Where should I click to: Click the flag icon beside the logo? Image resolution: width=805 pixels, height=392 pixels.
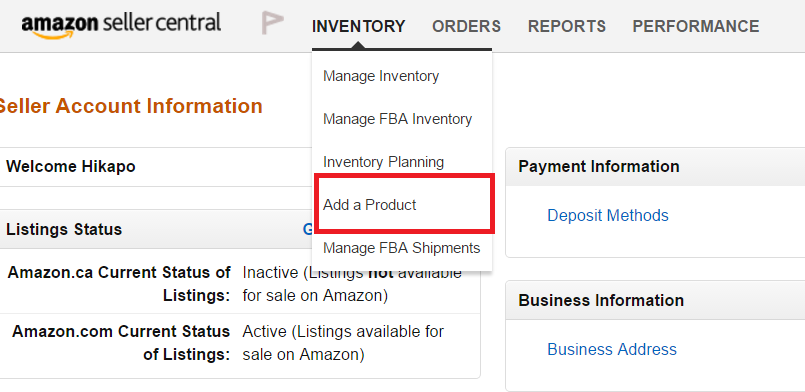coord(272,23)
